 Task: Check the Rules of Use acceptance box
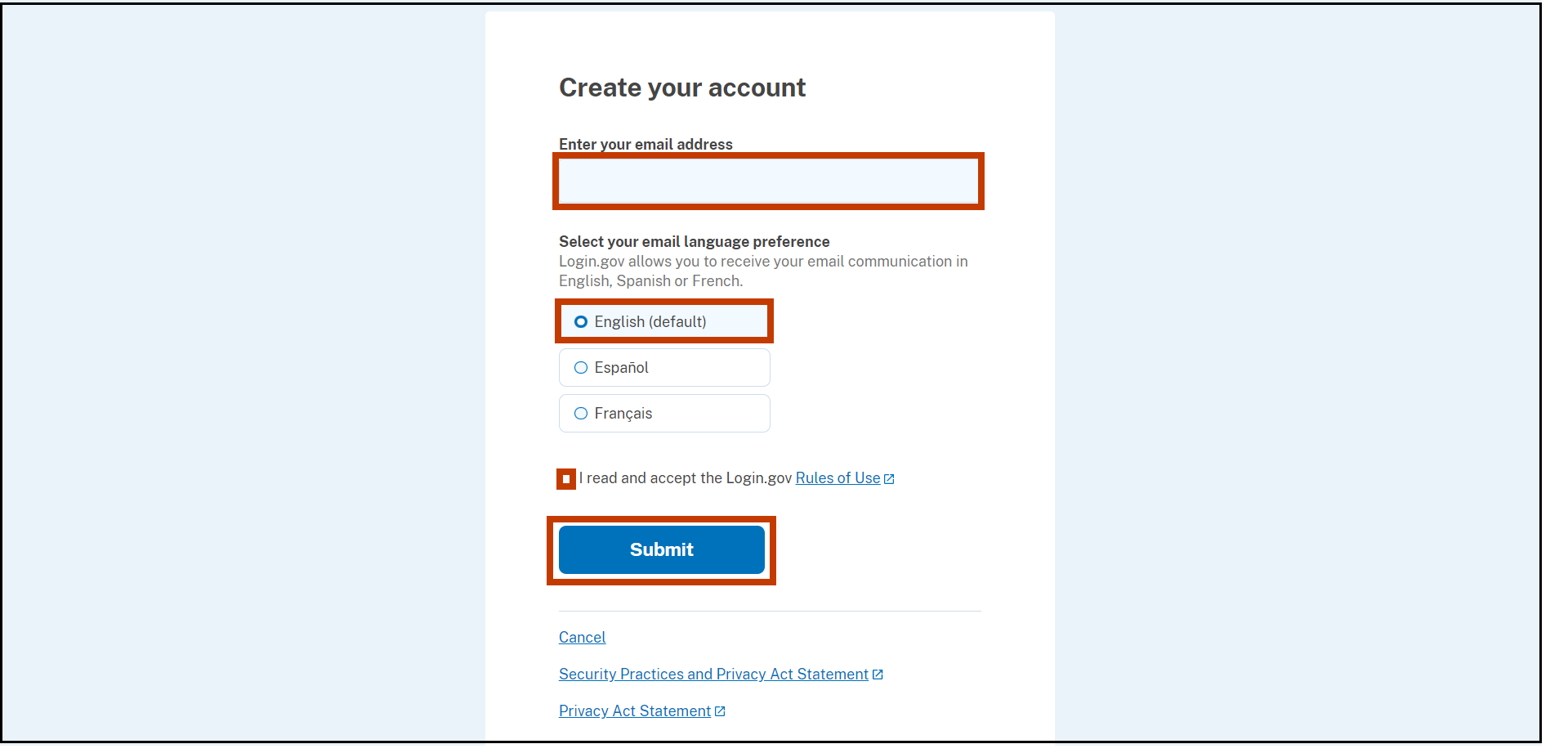point(565,478)
